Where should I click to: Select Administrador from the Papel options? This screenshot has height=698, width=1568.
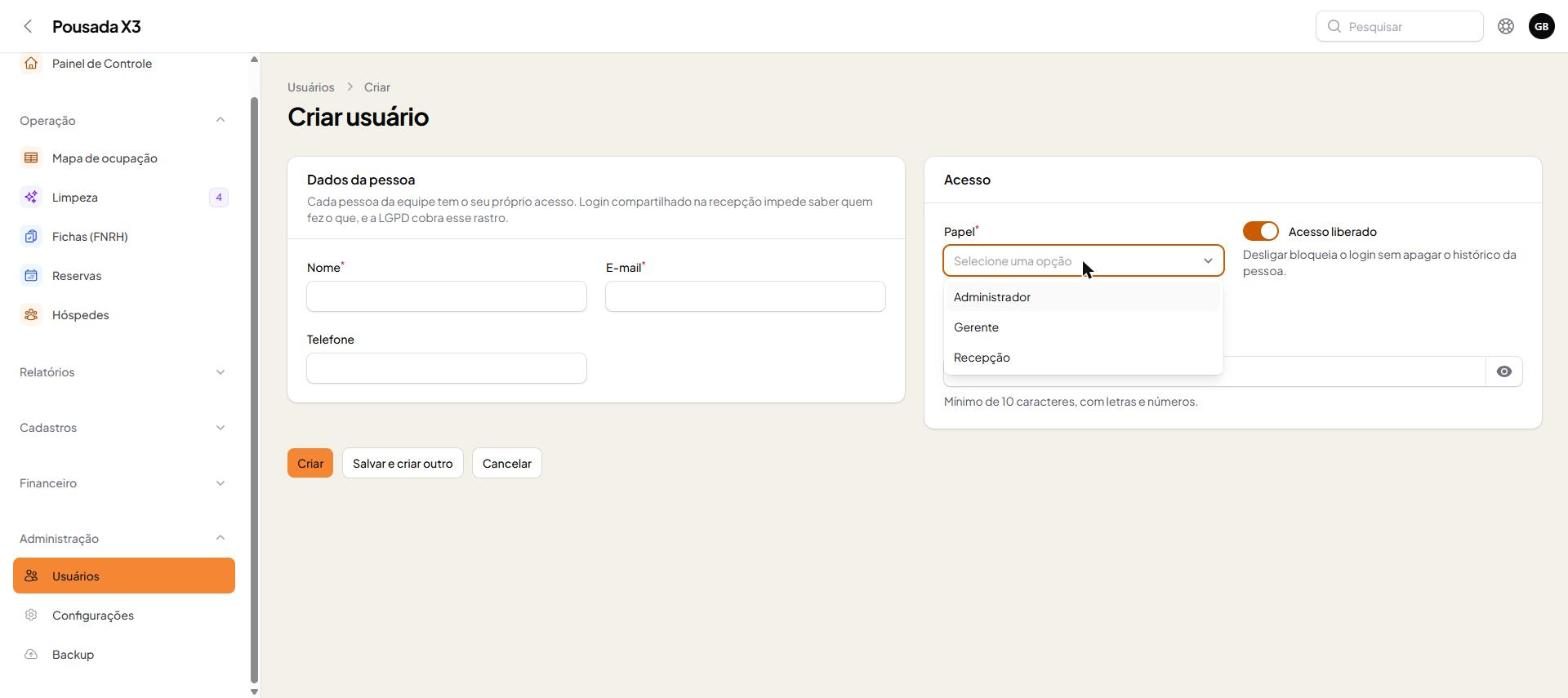tap(1083, 297)
